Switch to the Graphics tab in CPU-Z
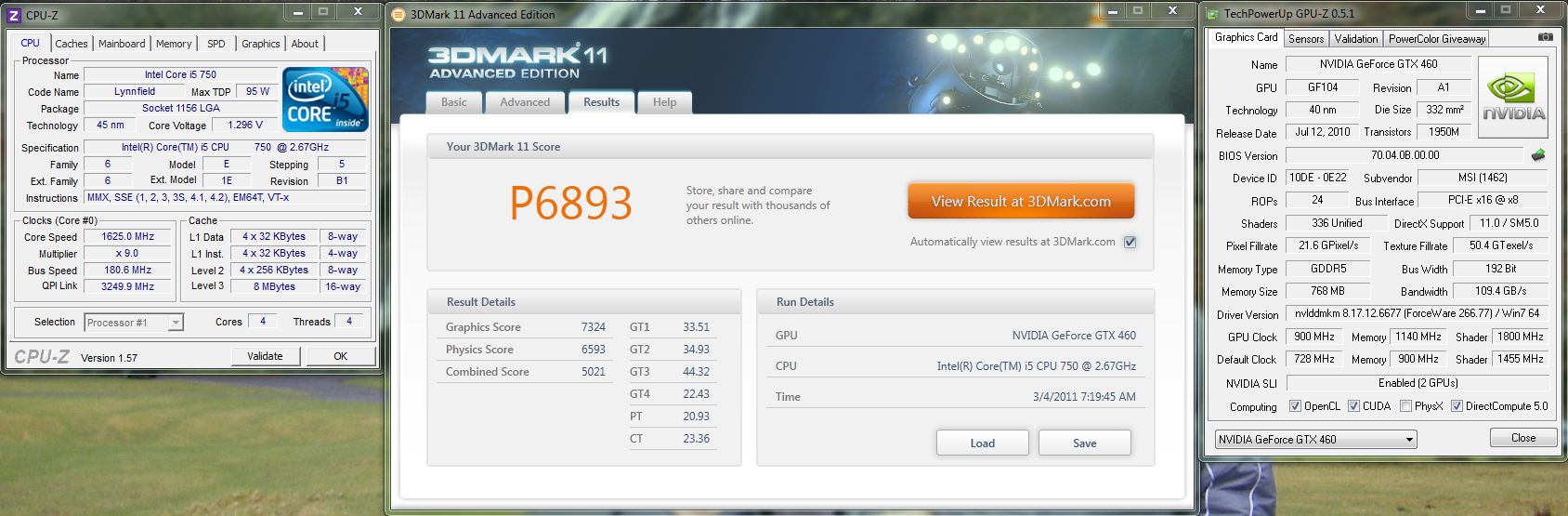This screenshot has width=1568, height=516. (x=261, y=44)
